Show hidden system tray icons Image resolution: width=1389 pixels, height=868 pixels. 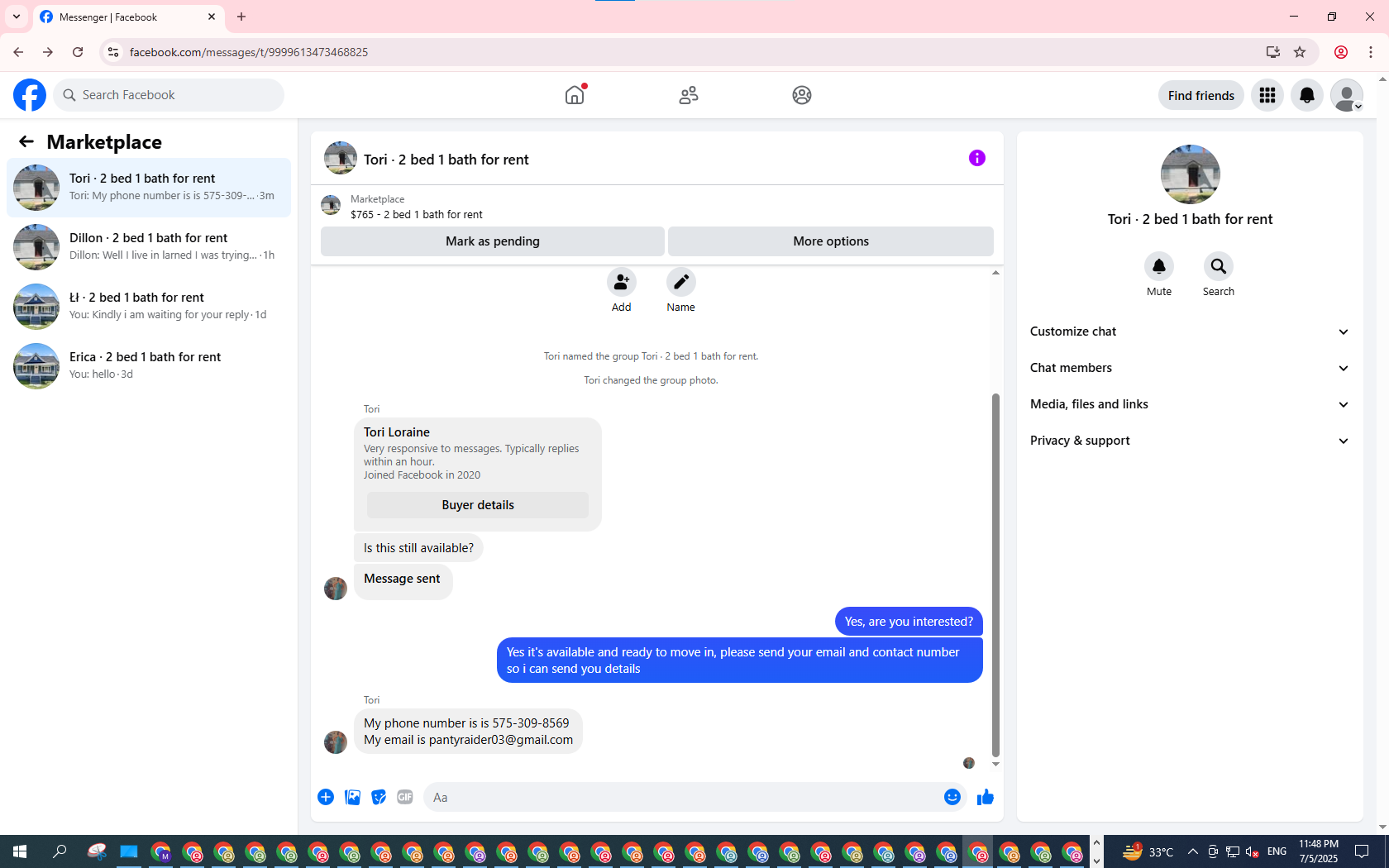tap(1192, 851)
